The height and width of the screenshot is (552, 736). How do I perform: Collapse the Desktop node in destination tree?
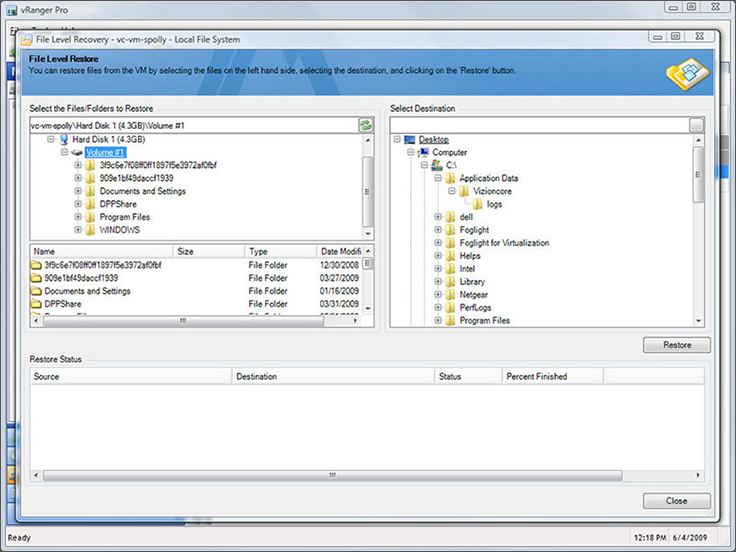click(397, 139)
